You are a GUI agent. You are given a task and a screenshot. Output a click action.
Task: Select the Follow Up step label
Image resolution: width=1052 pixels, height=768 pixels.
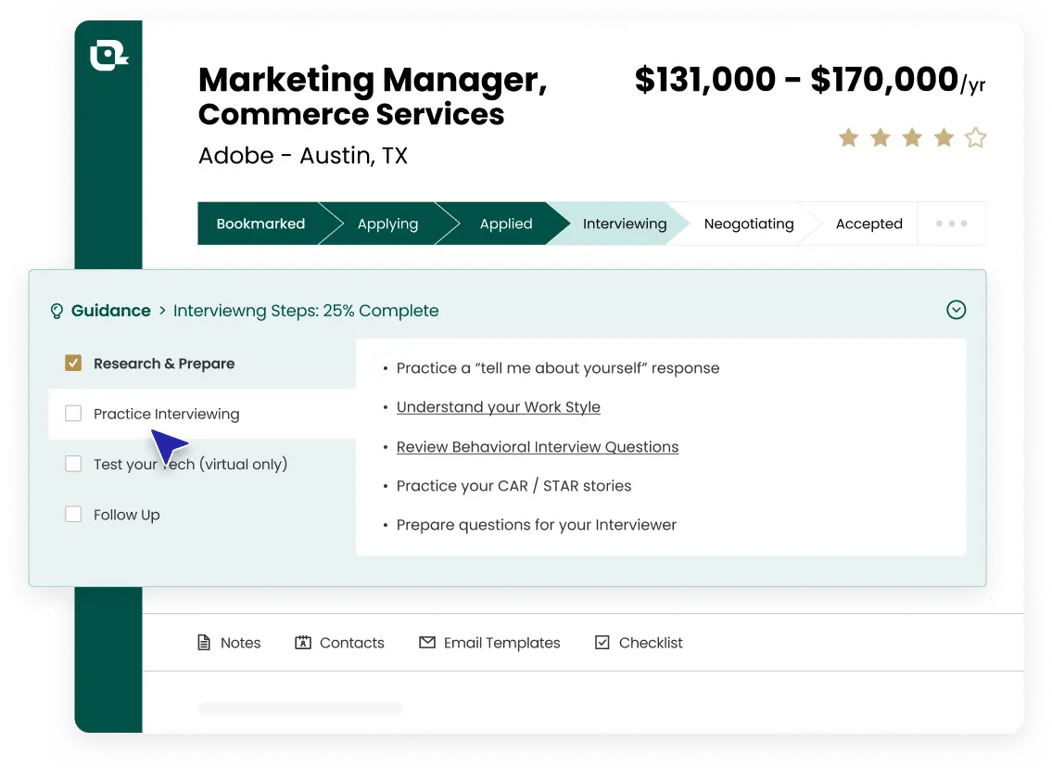pyautogui.click(x=127, y=514)
